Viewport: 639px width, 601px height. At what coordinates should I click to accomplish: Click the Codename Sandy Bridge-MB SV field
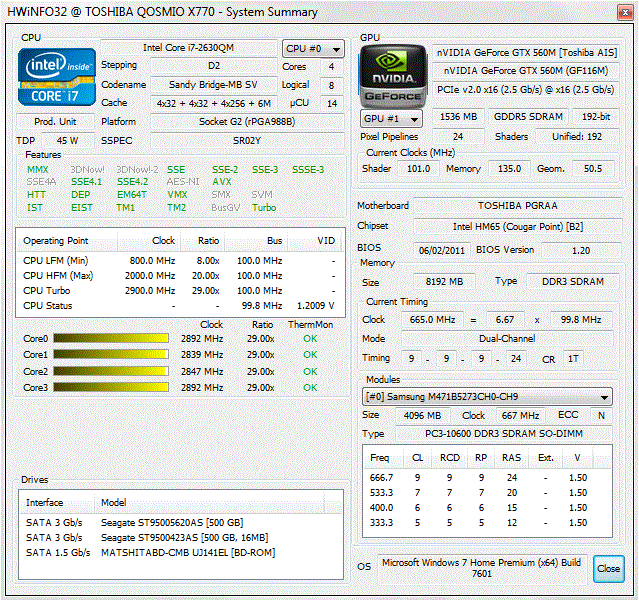point(214,84)
